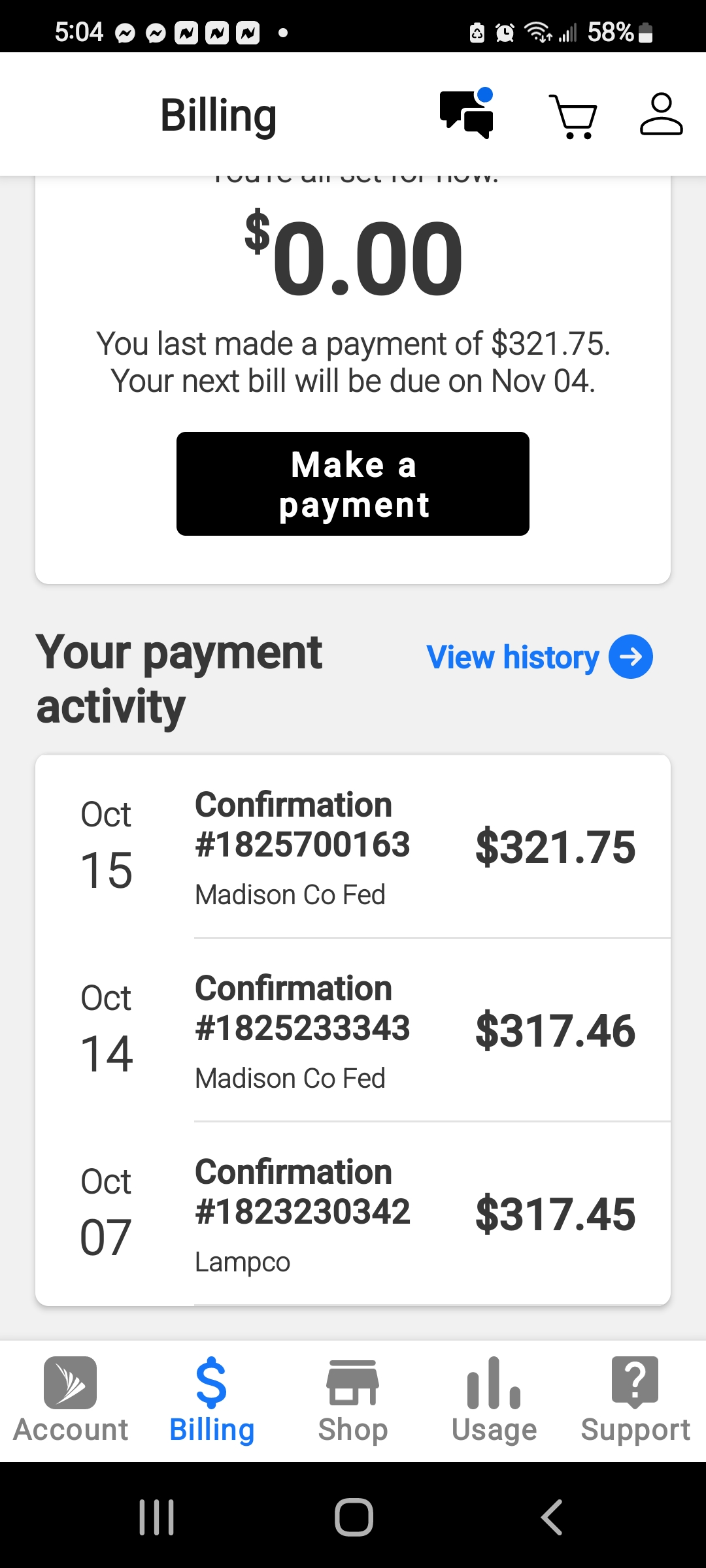Open the Shop tab
Image resolution: width=706 pixels, height=1568 pixels.
tap(353, 1399)
